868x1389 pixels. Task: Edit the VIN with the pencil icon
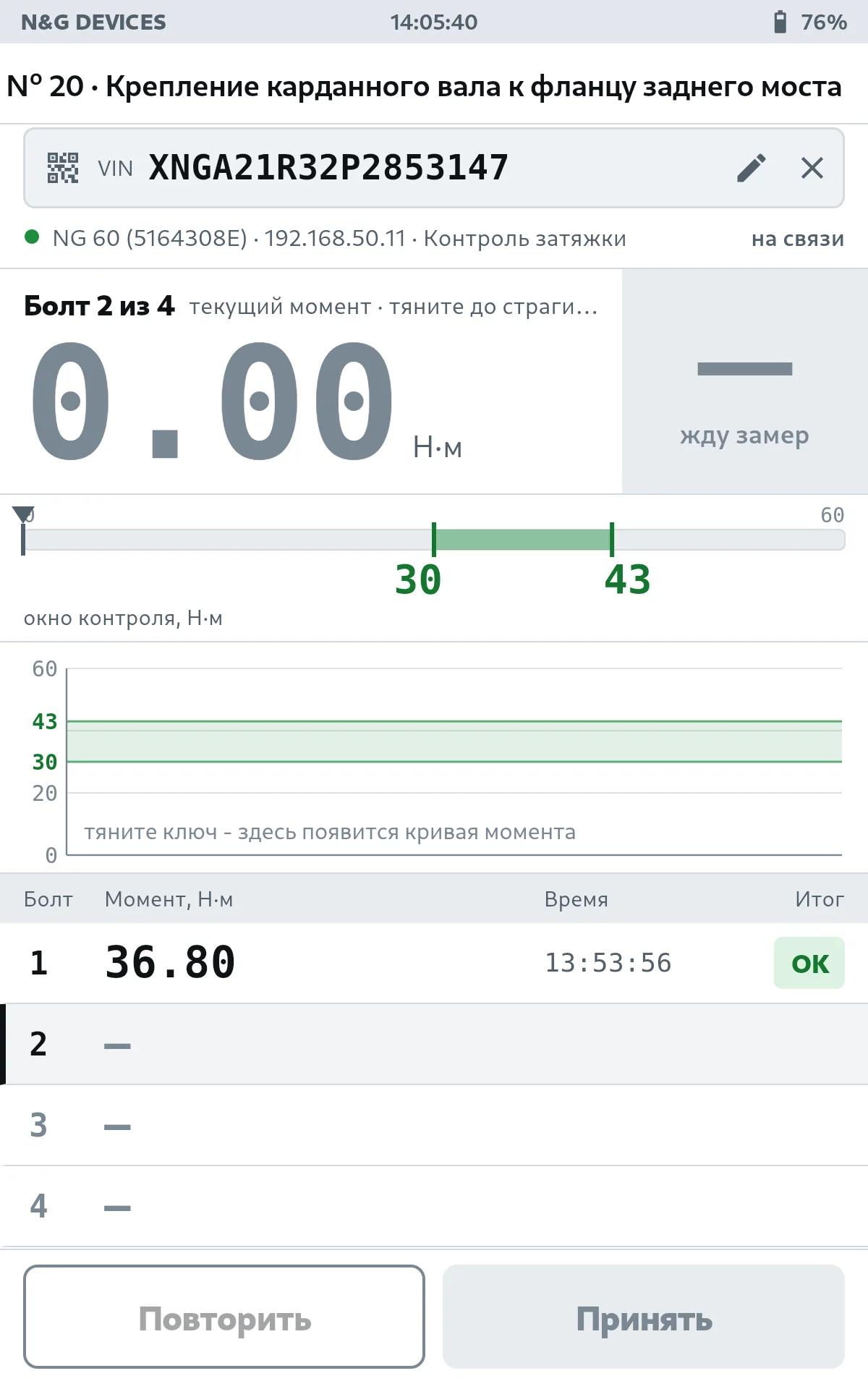[752, 168]
